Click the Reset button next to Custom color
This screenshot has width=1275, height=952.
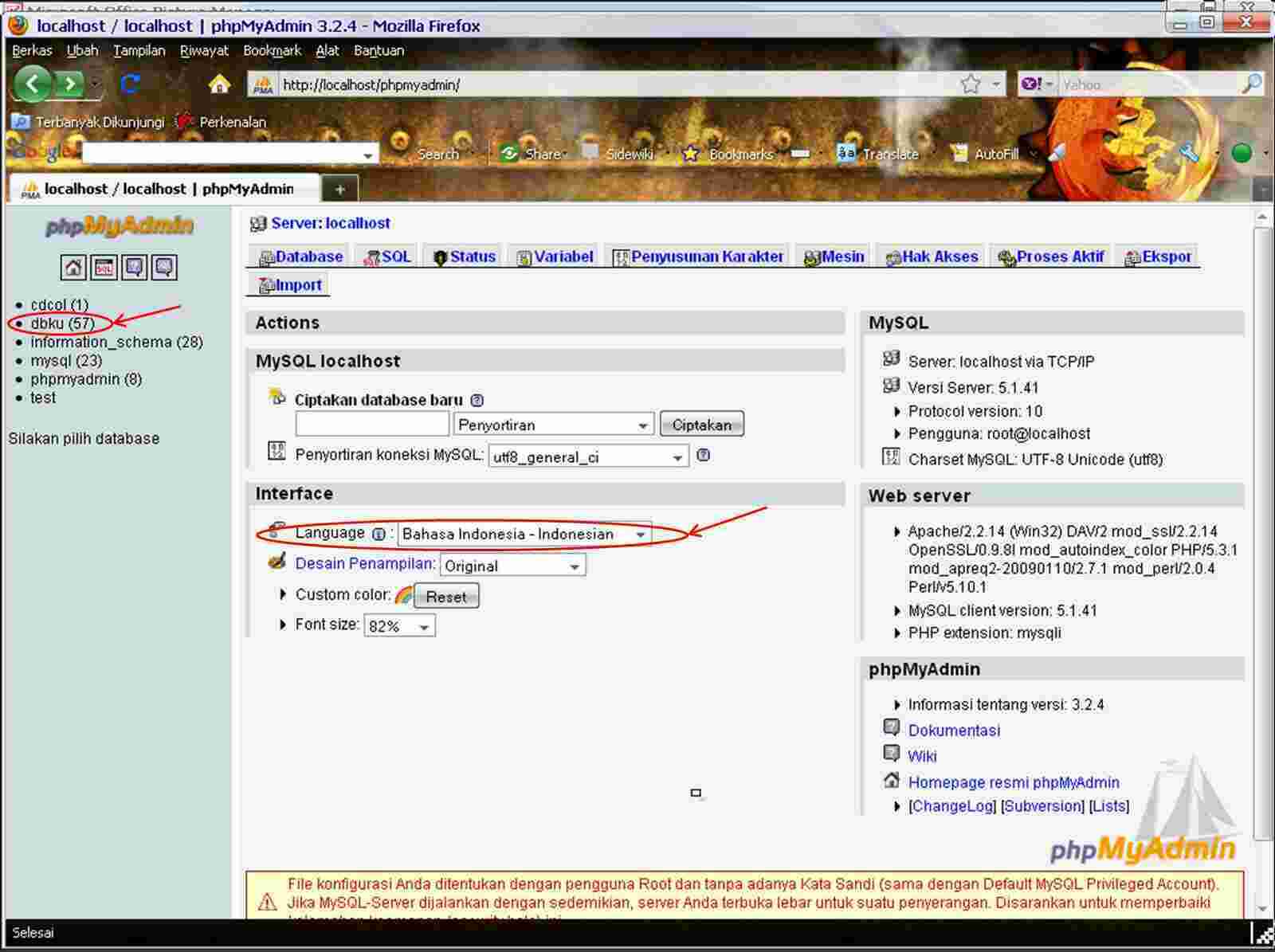pos(447,597)
